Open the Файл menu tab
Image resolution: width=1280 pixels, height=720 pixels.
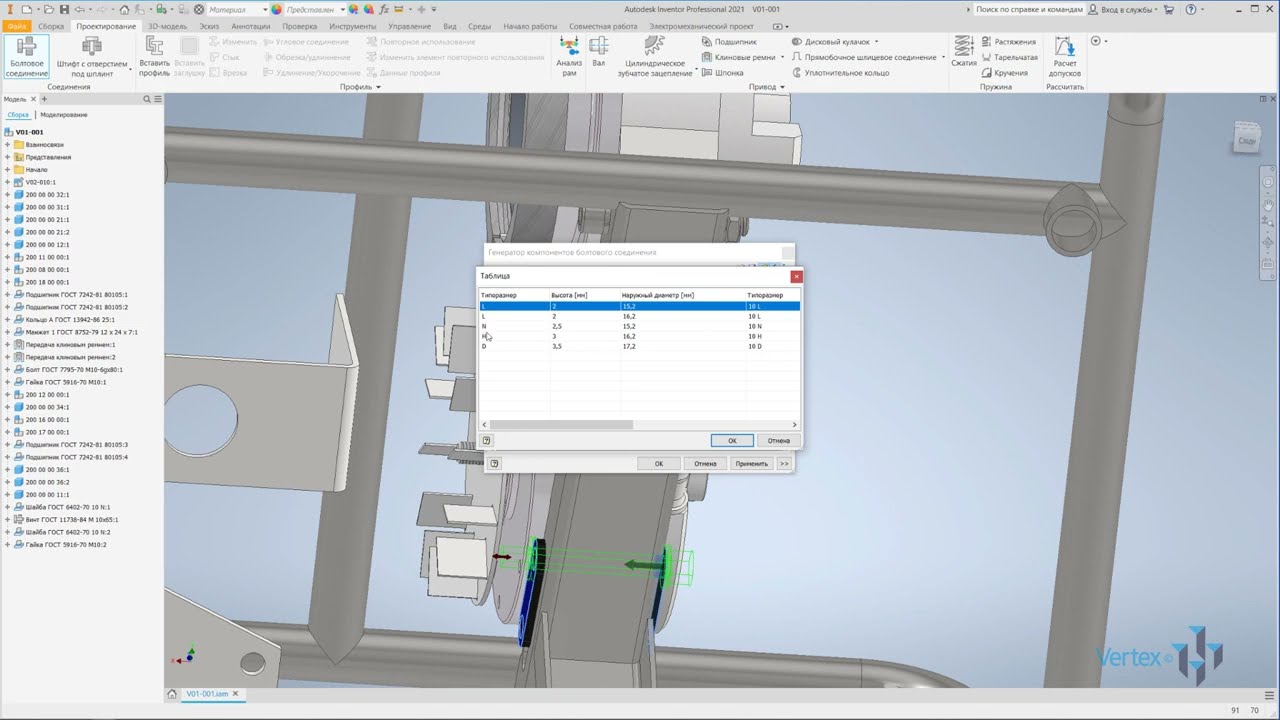click(x=16, y=26)
